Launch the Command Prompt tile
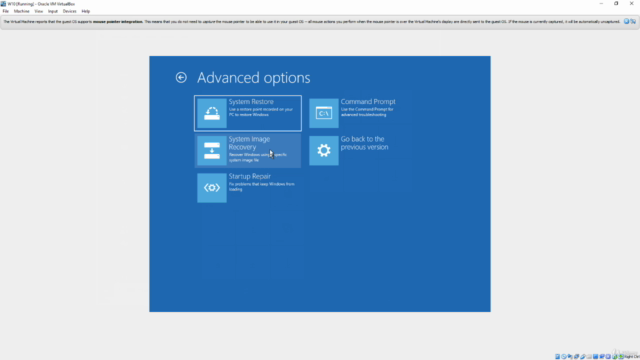Screen dimensions: 640x360 pos(360,113)
